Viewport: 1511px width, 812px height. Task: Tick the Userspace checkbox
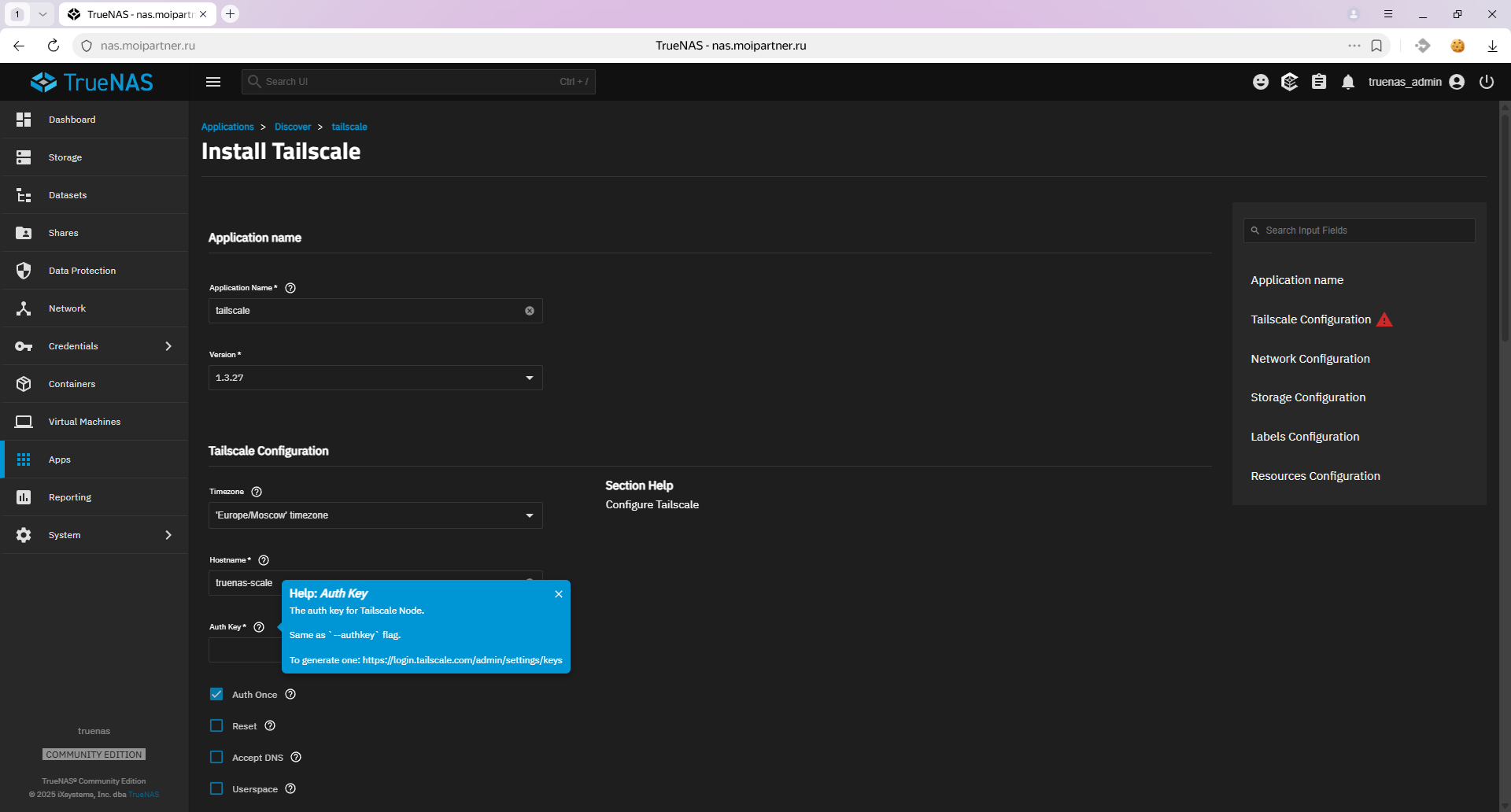pos(216,788)
